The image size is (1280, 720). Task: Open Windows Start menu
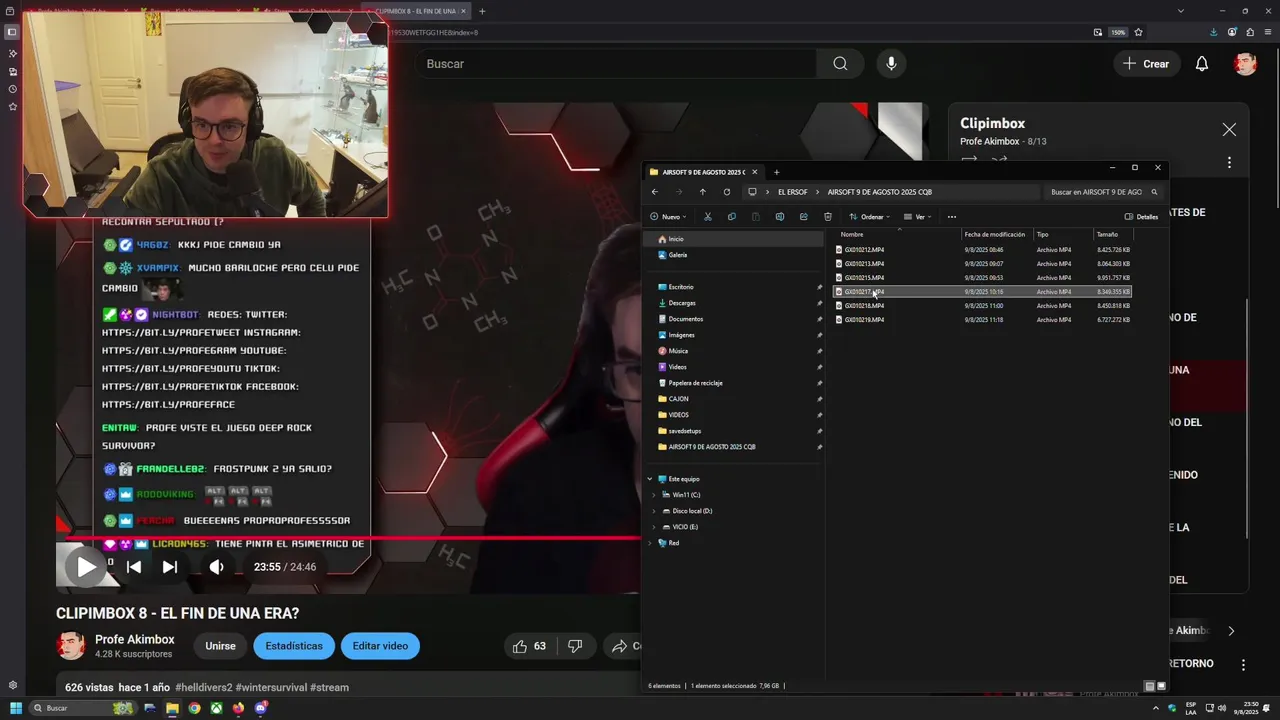15,708
